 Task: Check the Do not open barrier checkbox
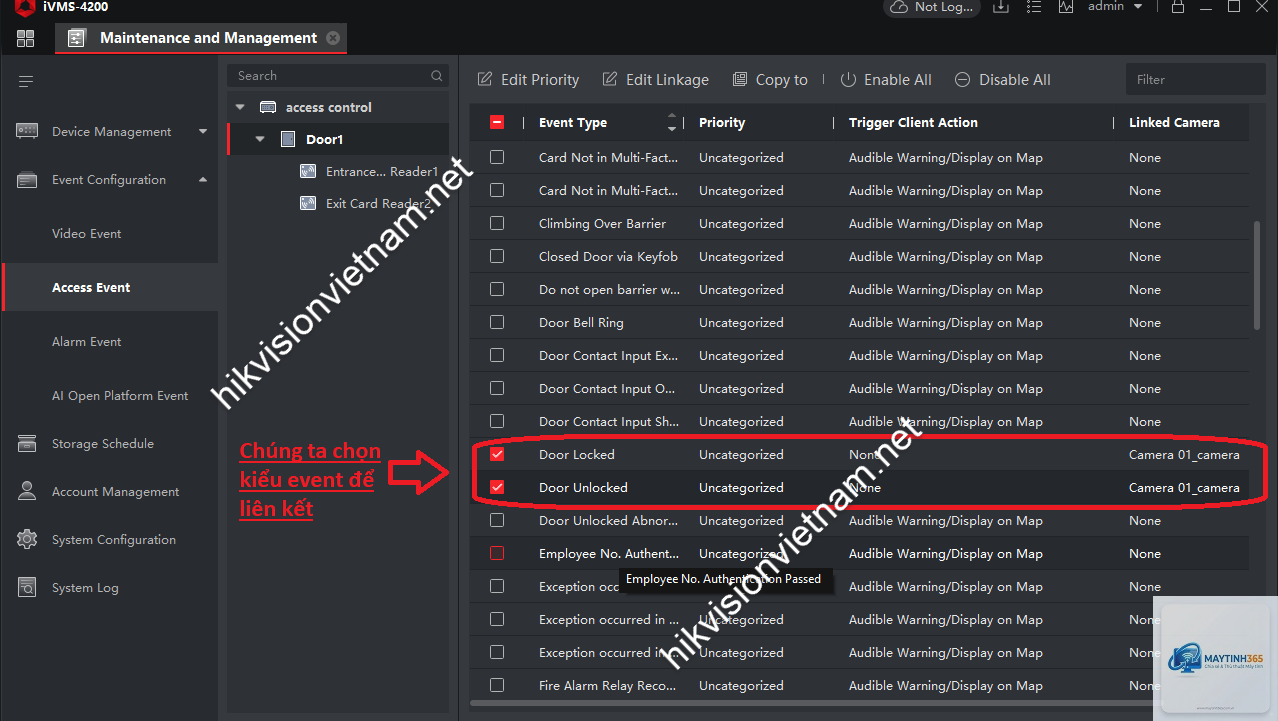pyautogui.click(x=497, y=289)
